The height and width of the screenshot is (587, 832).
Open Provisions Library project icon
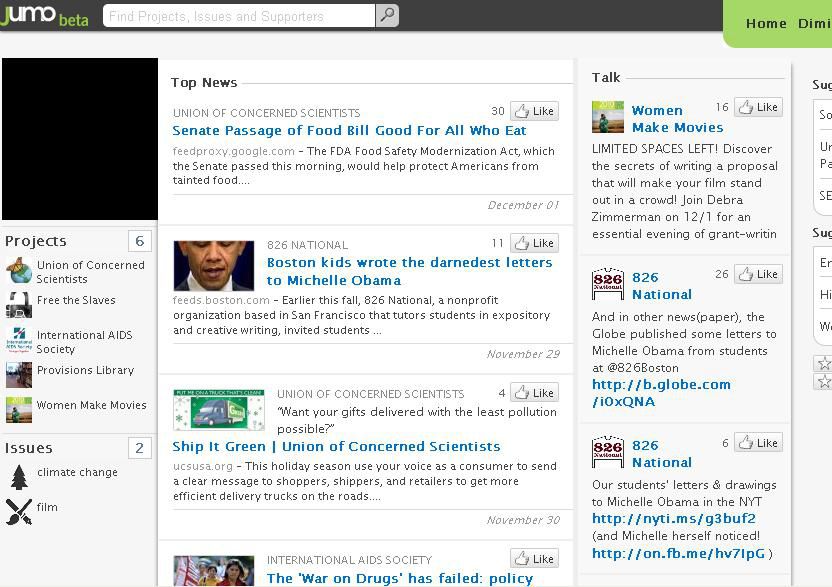[x=19, y=375]
